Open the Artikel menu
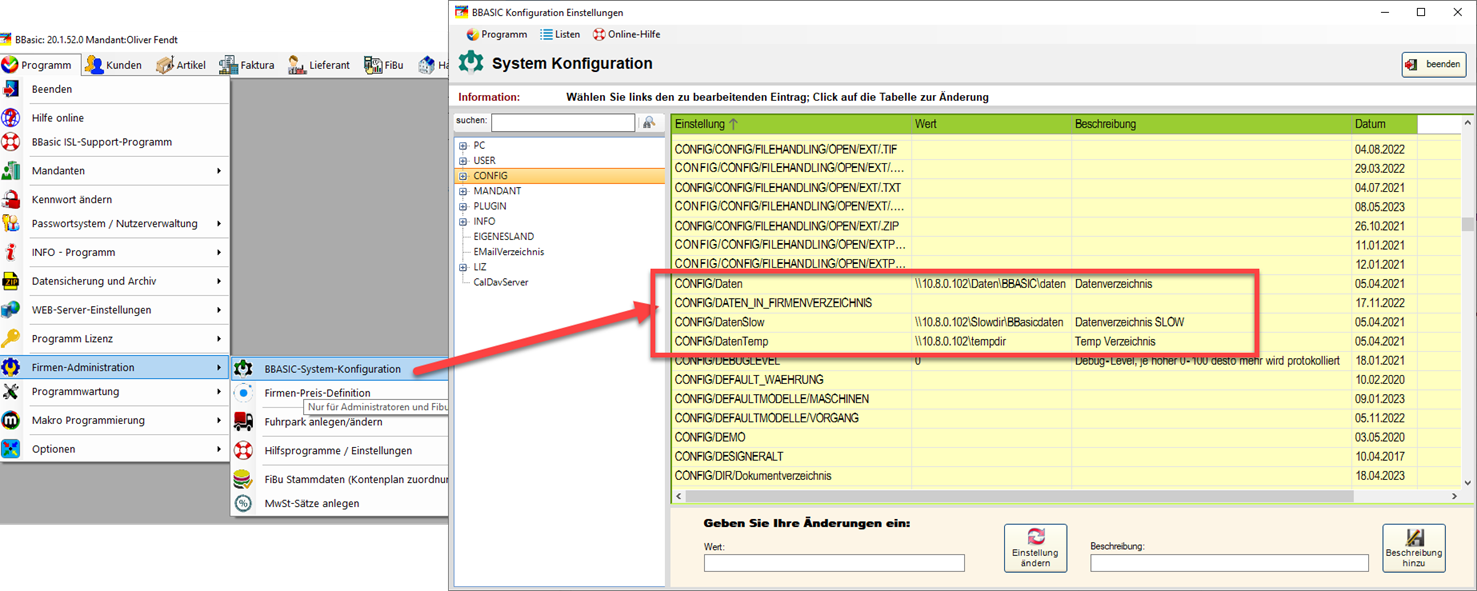This screenshot has width=1477, height=591. 181,65
